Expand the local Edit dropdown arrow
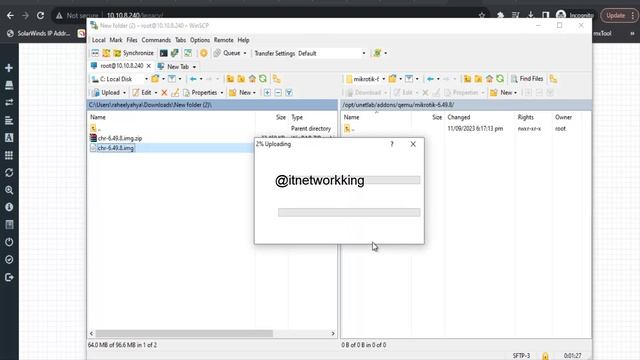 tap(156, 93)
